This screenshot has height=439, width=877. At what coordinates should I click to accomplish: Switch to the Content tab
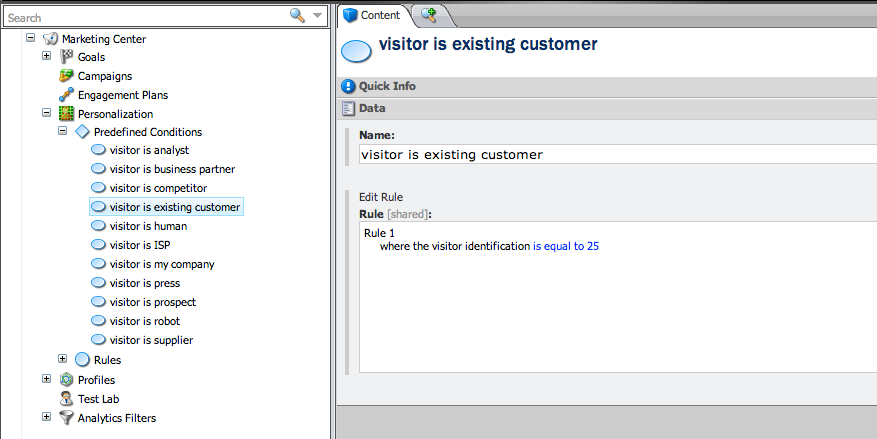tap(373, 16)
